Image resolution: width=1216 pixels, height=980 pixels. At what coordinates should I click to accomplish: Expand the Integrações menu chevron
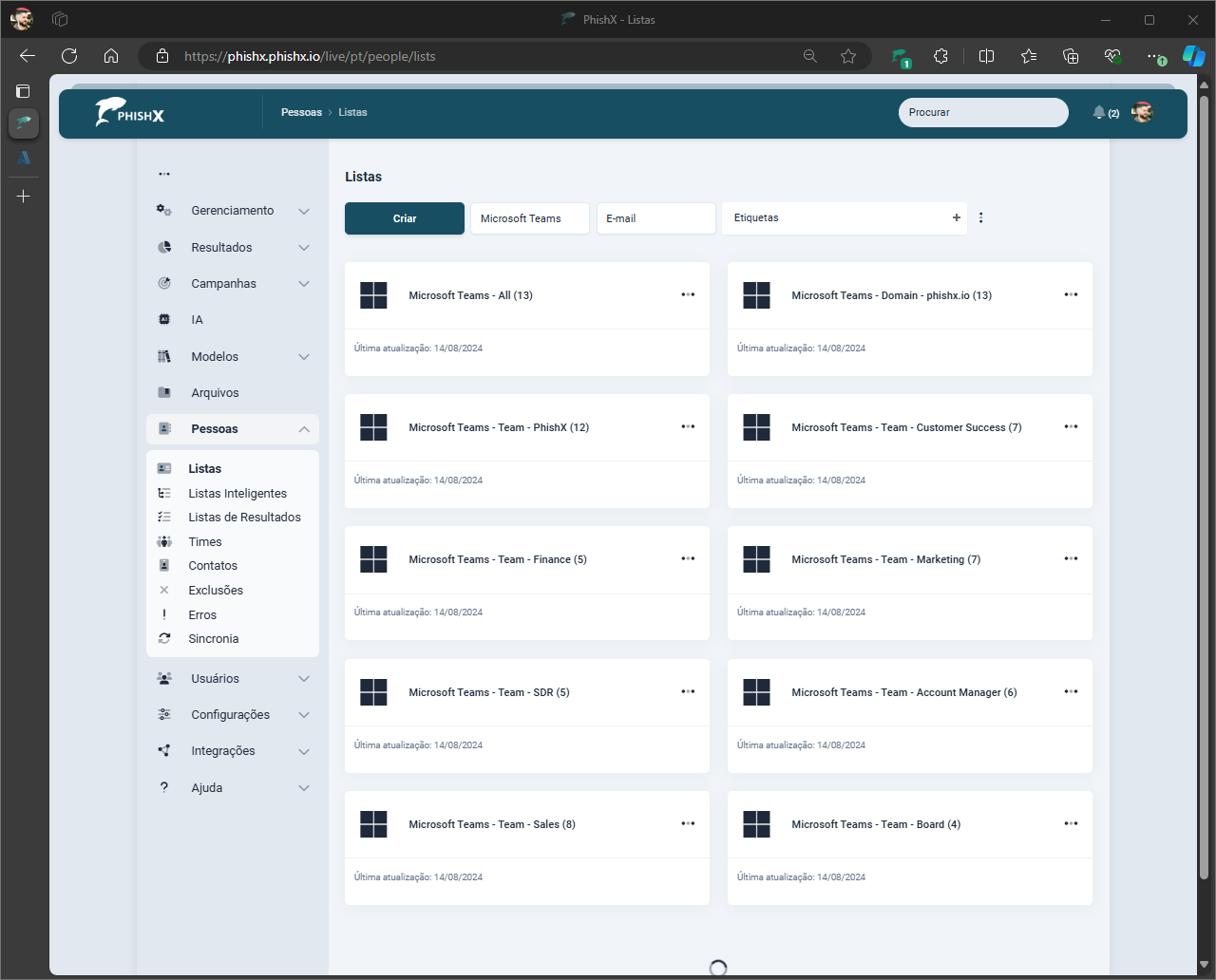coord(304,751)
